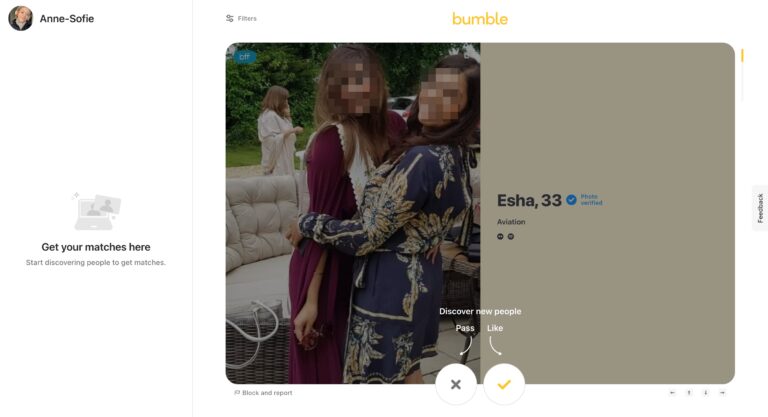Viewport: 768px width, 417px height.
Task: Click the Pass X button
Action: (x=456, y=385)
